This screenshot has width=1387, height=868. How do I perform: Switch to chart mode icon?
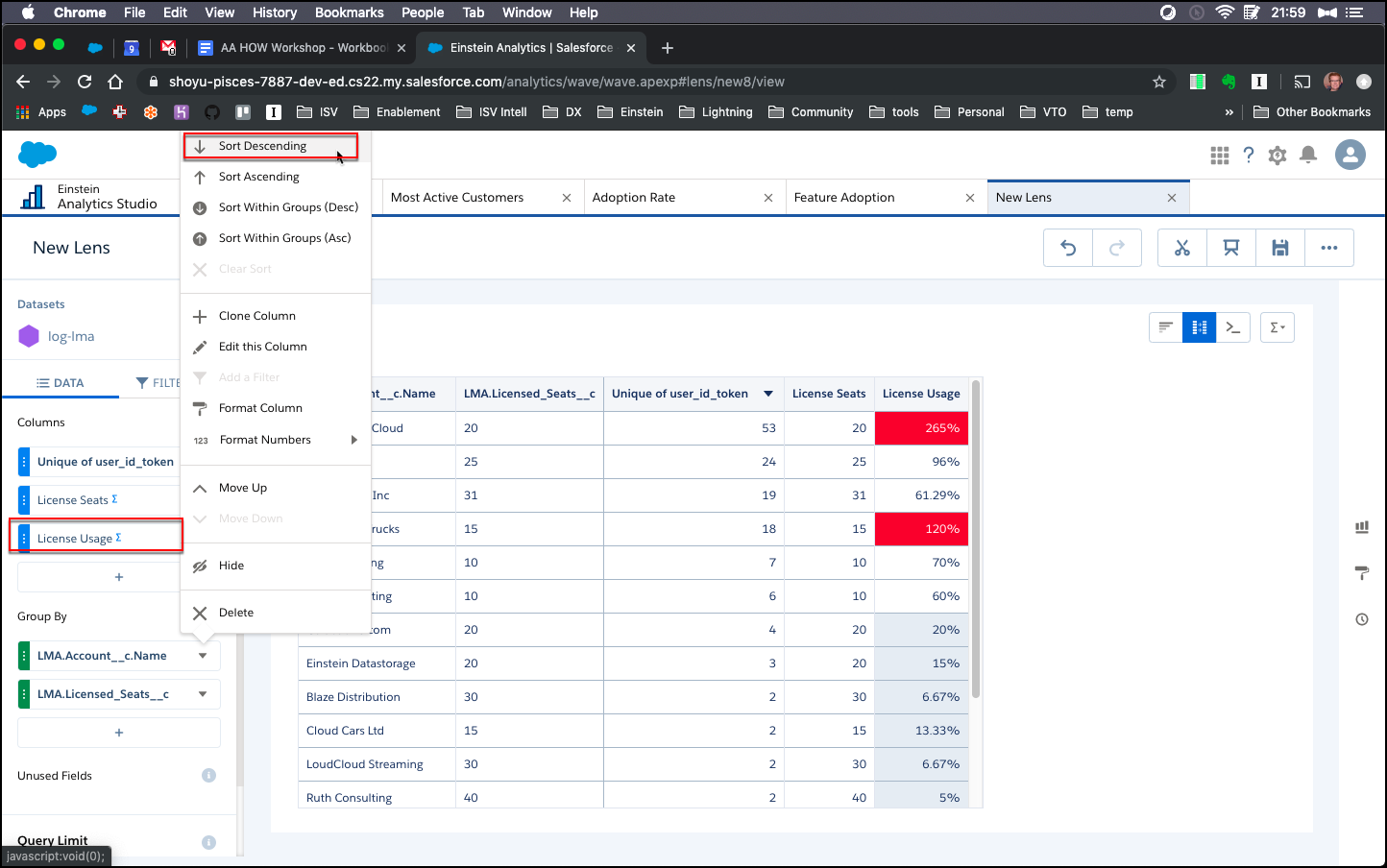click(x=1165, y=327)
